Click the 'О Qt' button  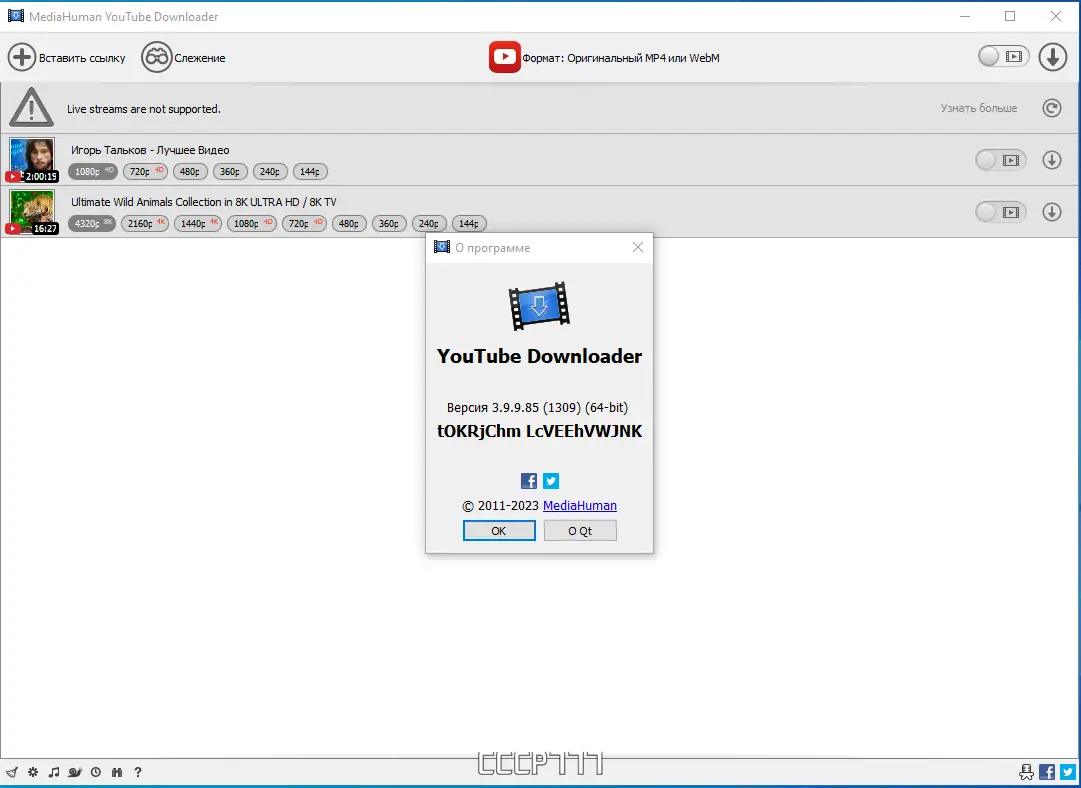[x=580, y=530]
